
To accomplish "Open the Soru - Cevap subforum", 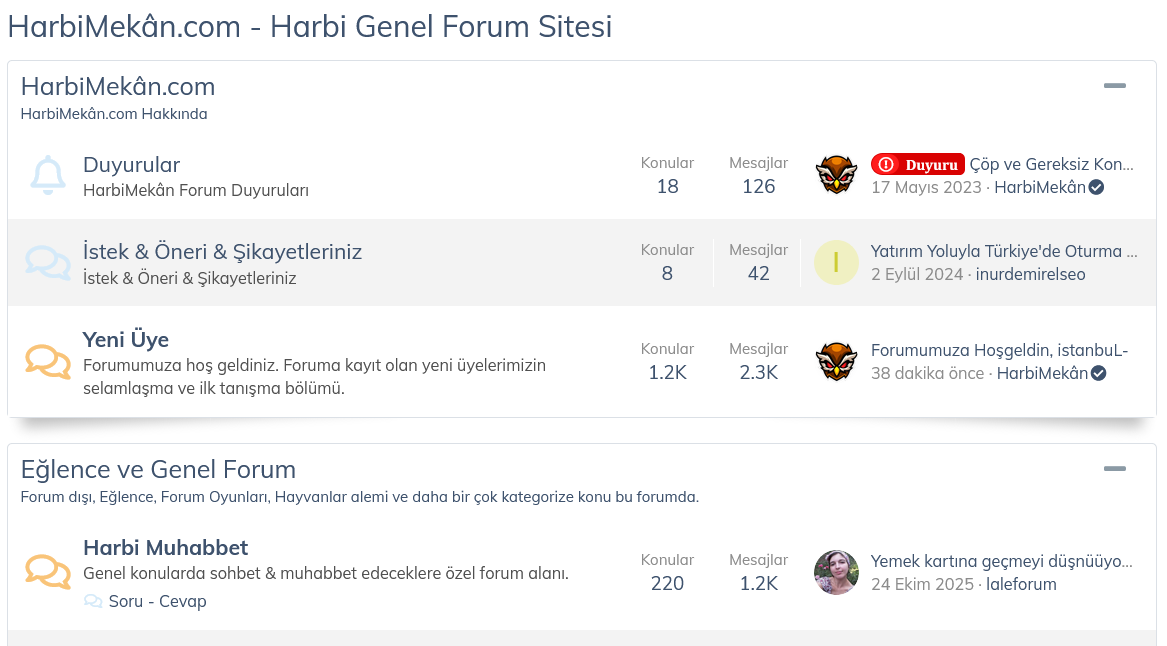I will click(157, 602).
